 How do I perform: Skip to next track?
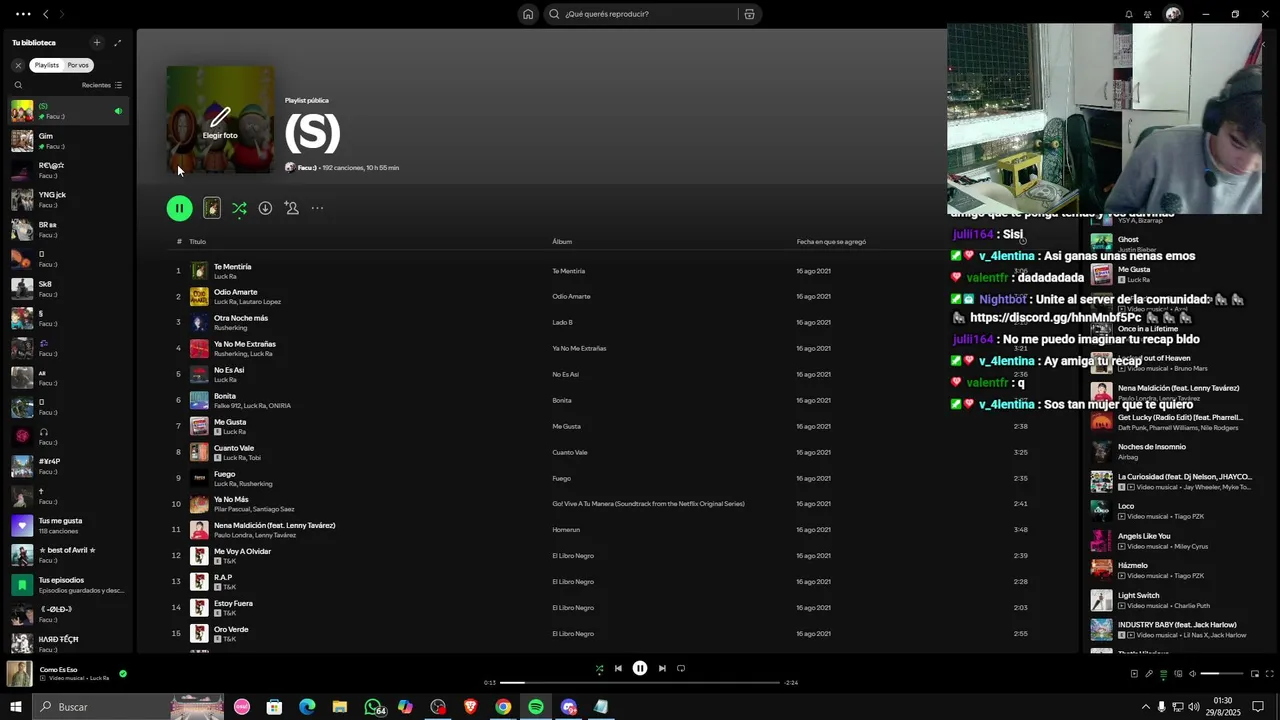coord(662,668)
